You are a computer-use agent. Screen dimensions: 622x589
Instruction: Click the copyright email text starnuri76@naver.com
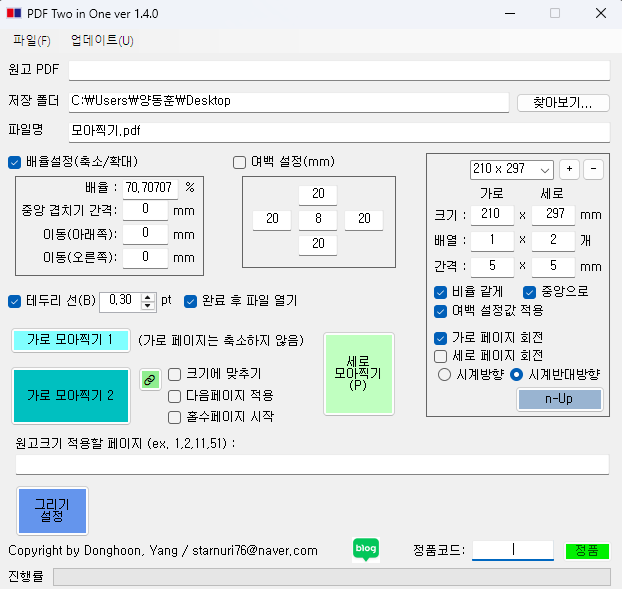[x=255, y=551]
